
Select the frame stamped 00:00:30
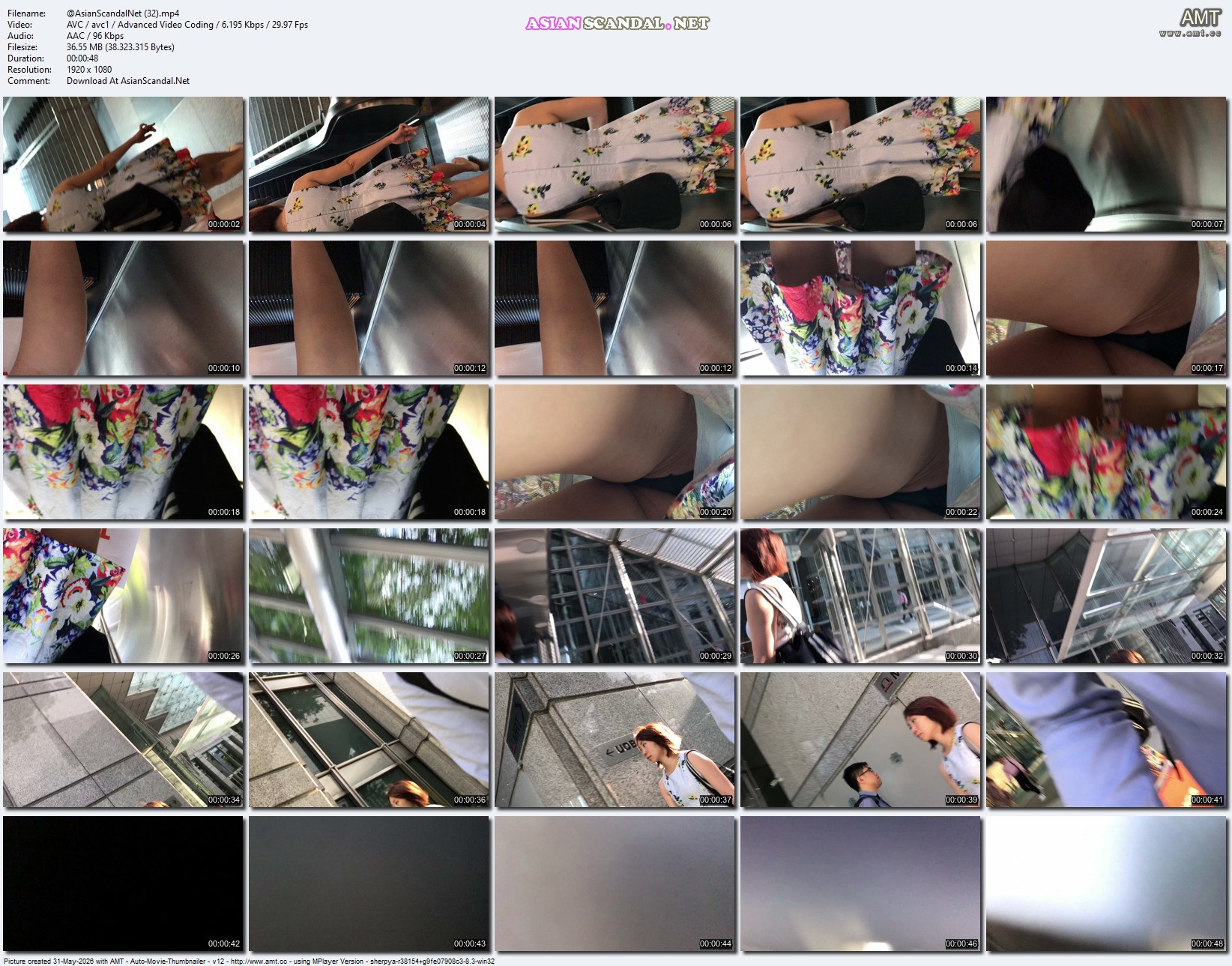click(860, 596)
